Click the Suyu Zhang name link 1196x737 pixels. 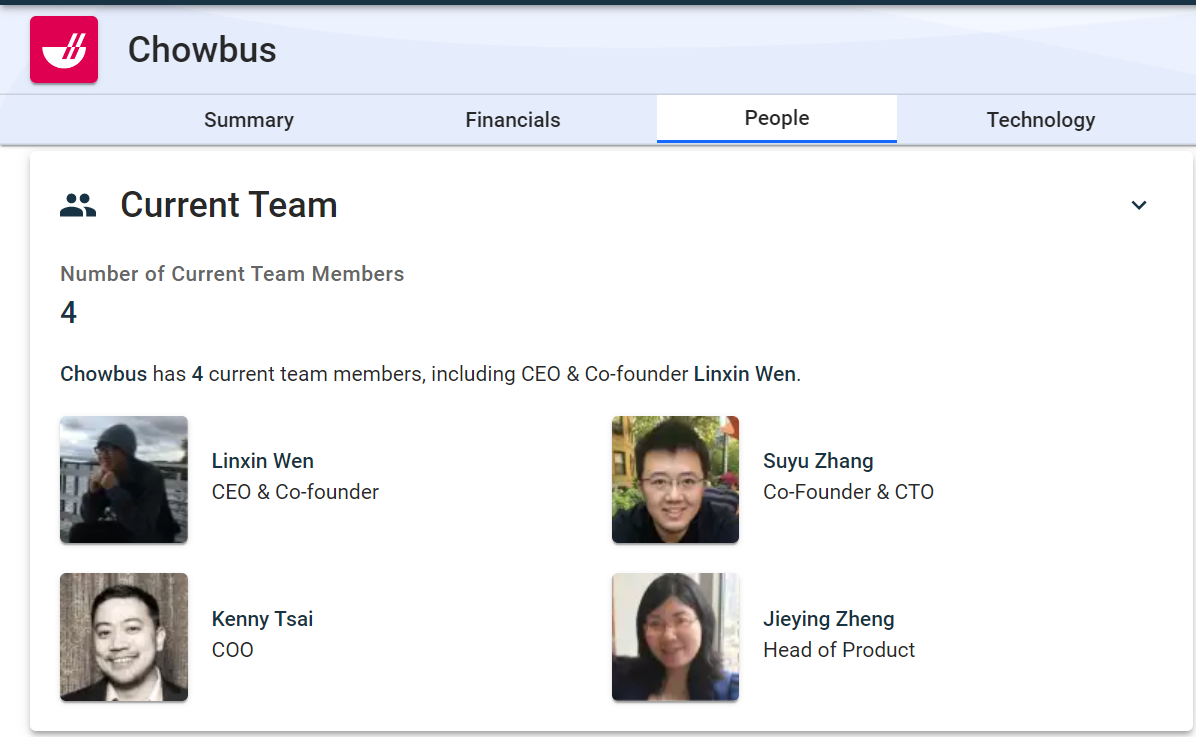[818, 461]
